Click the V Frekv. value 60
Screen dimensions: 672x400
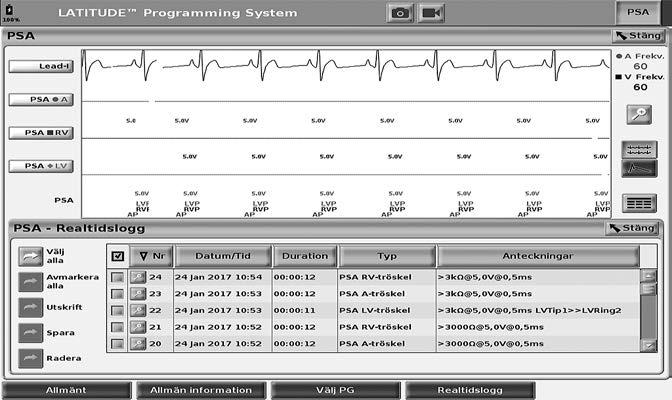tap(640, 87)
